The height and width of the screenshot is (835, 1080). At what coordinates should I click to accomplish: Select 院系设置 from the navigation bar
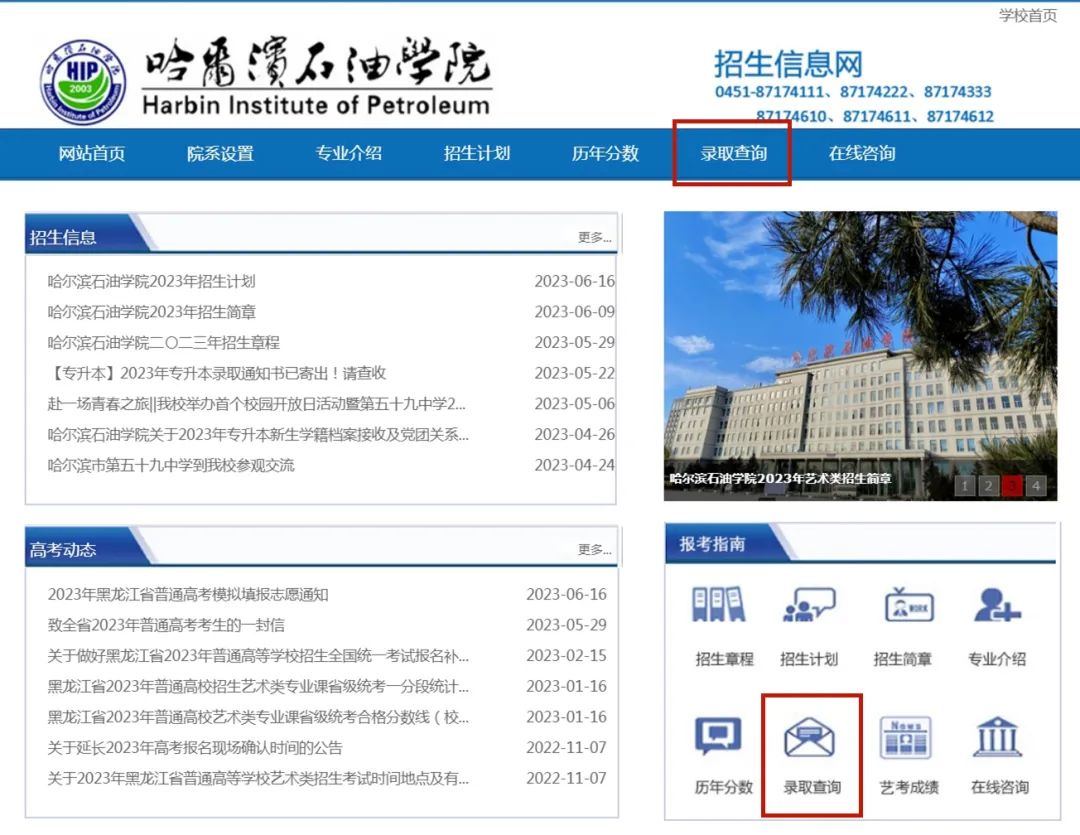[220, 154]
